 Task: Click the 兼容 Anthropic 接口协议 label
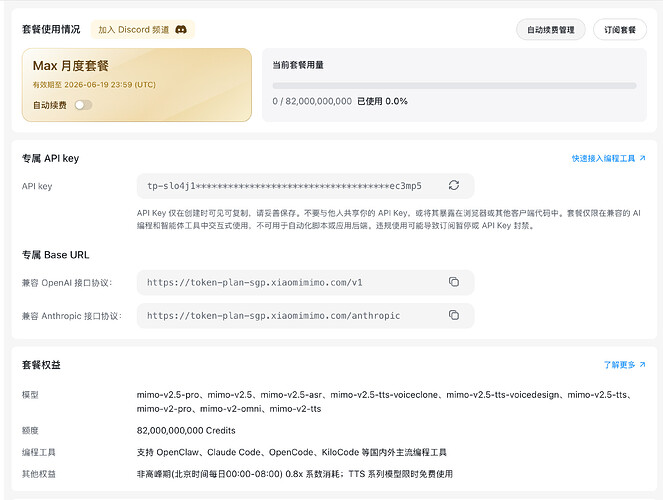[x=72, y=316]
